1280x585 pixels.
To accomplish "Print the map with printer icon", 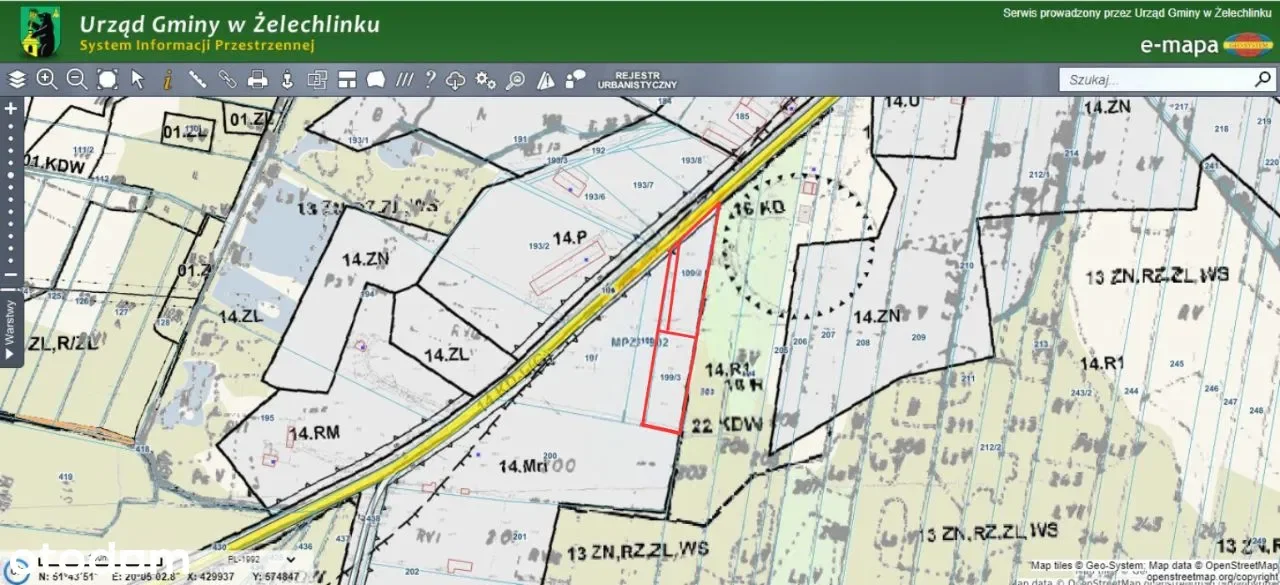I will (x=258, y=80).
